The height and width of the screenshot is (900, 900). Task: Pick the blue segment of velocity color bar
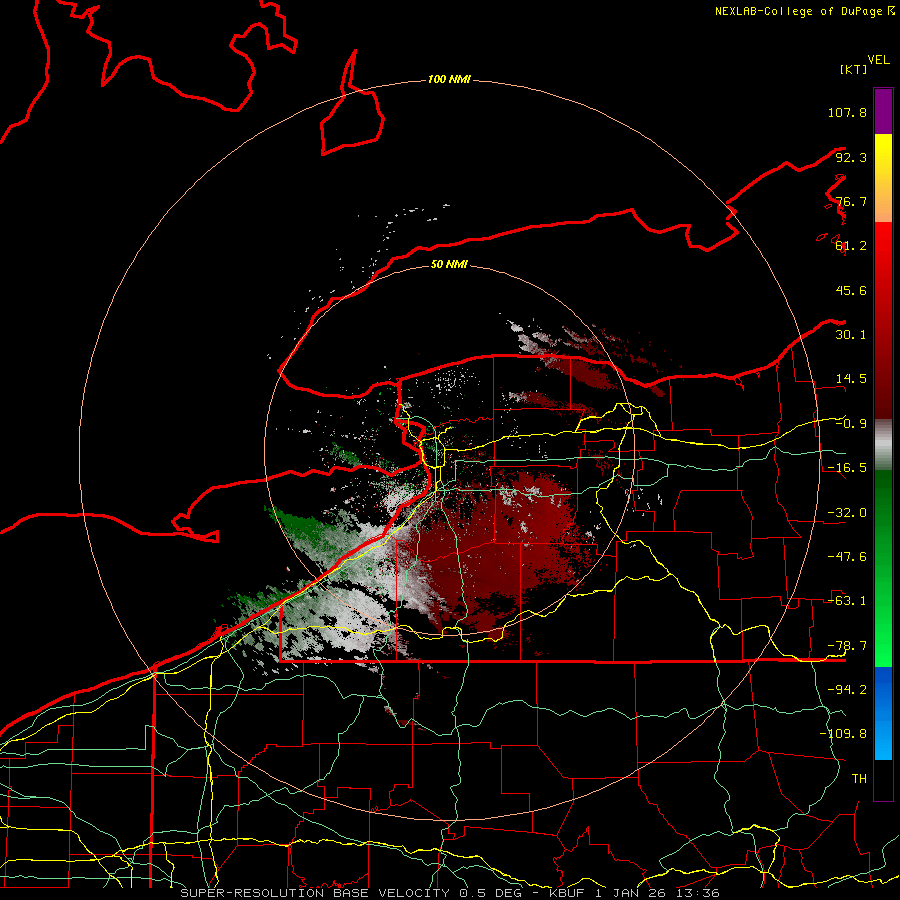point(883,713)
